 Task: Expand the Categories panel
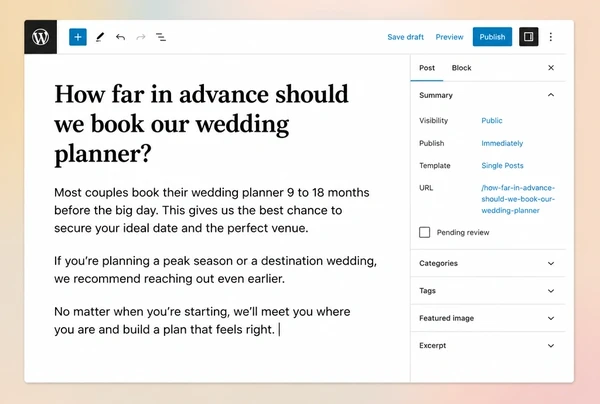click(488, 263)
